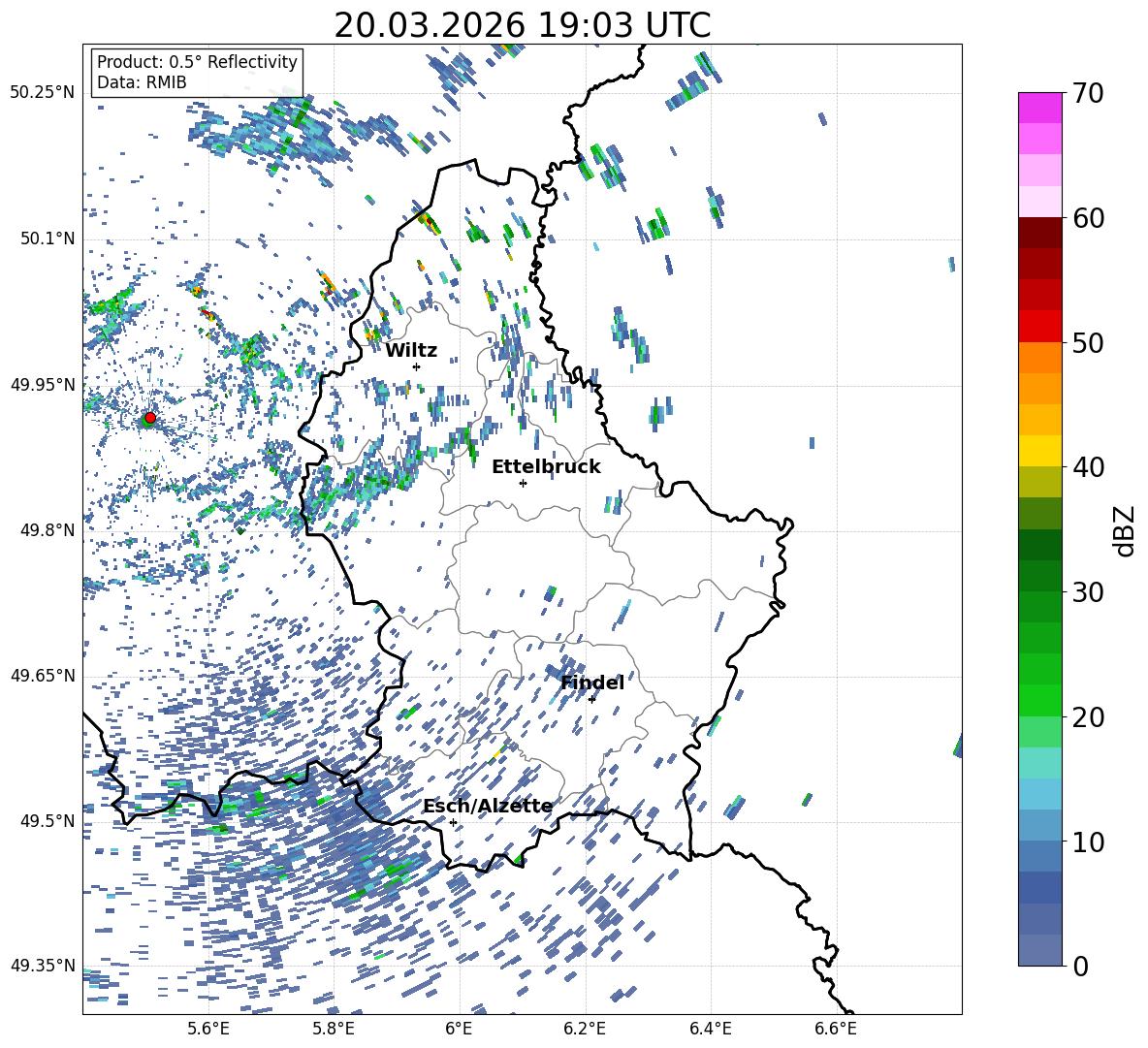Pick the bright green colorbar swatch above 20

1039,700
